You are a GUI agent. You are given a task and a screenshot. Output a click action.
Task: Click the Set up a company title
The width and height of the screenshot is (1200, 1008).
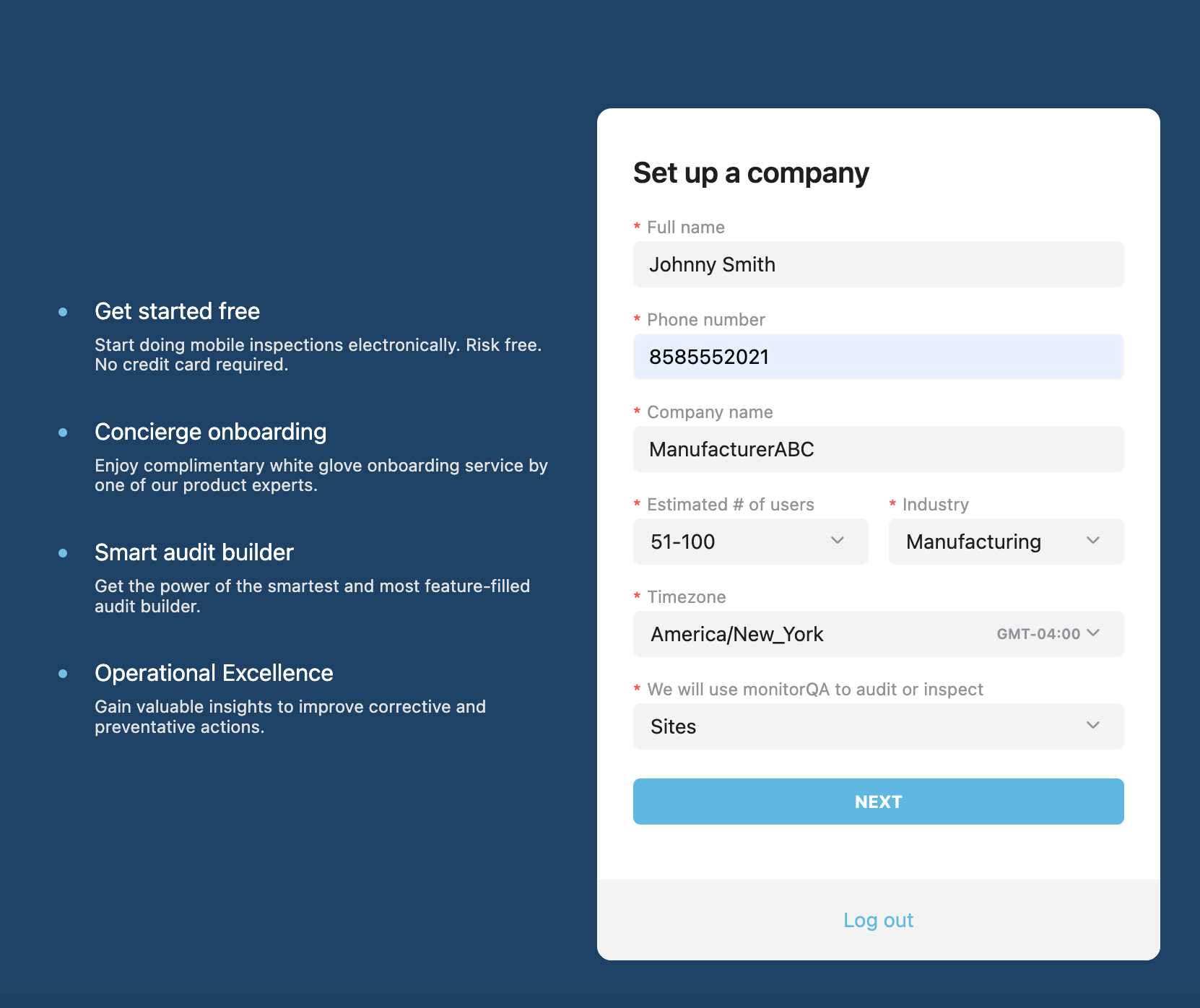[751, 173]
